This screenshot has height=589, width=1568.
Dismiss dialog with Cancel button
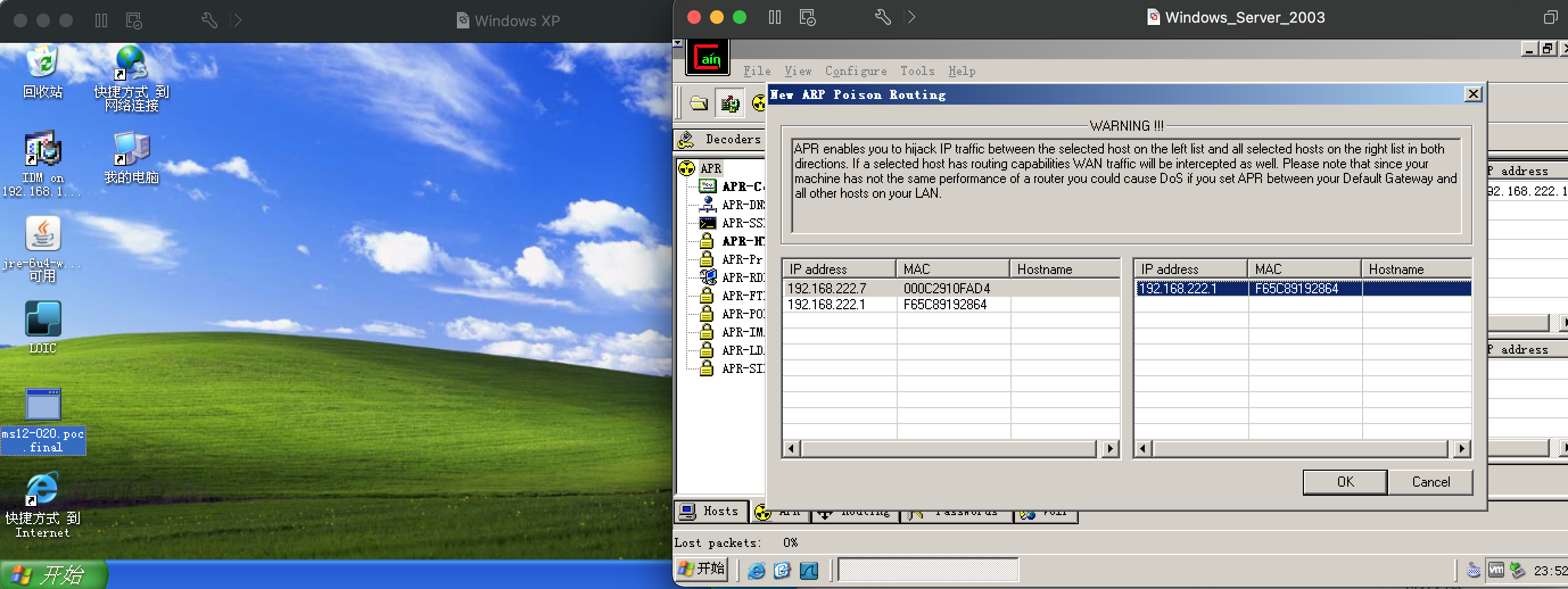pos(1430,482)
